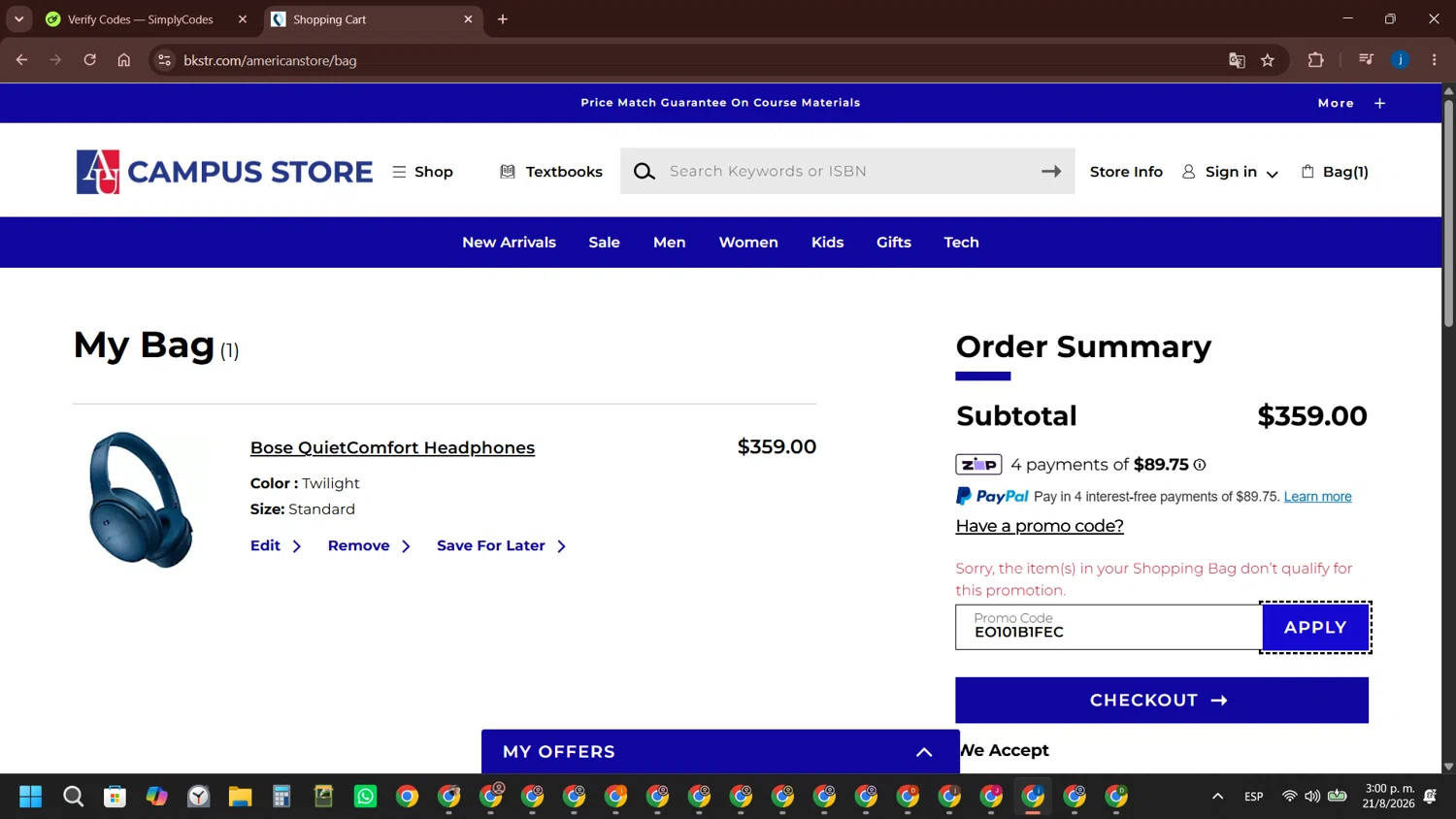The height and width of the screenshot is (819, 1456).
Task: Open the Chrome profile avatar
Action: tap(1401, 60)
